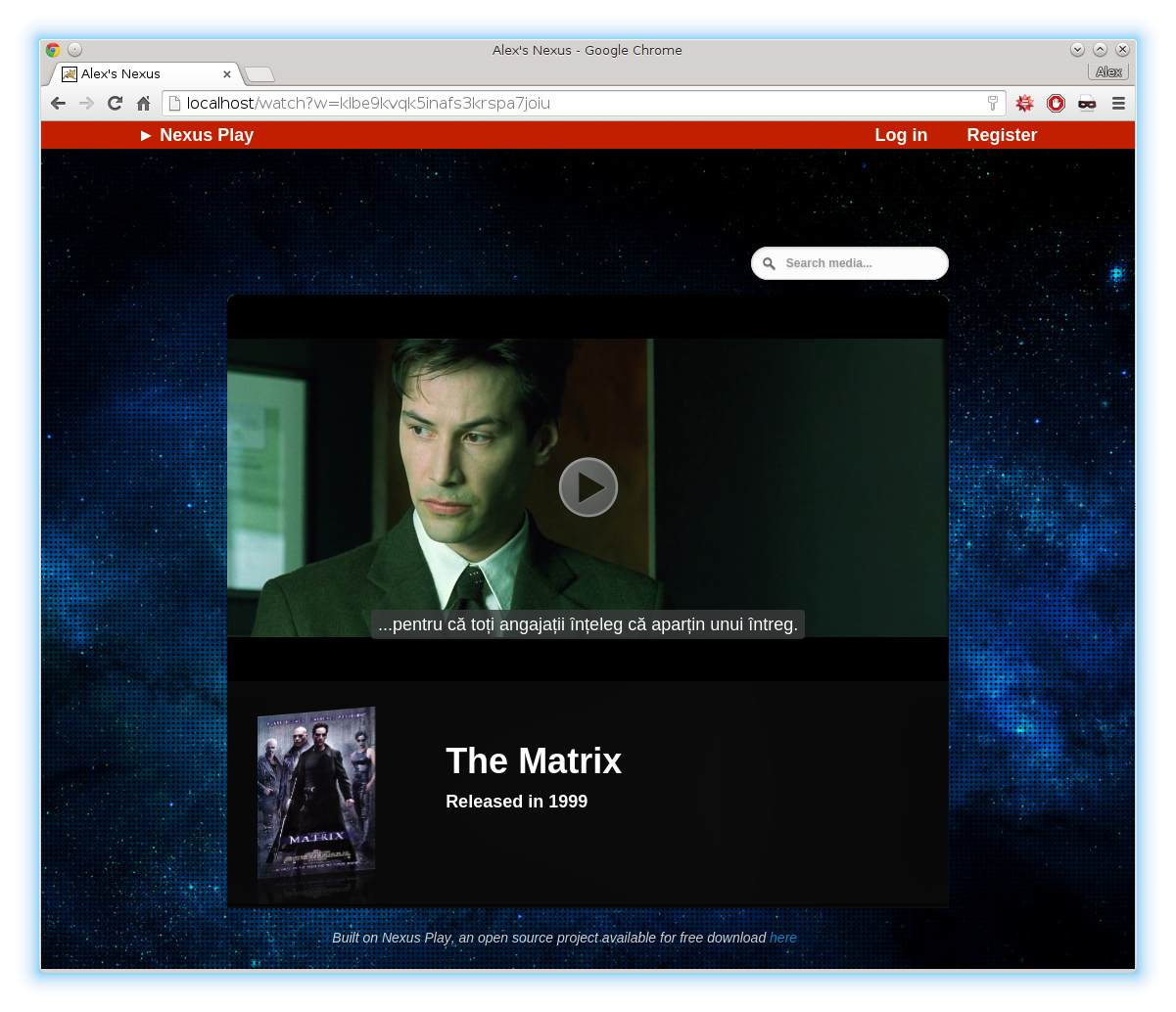Focus the Search media input field
The height and width of the screenshot is (1012, 1176).
coord(850,263)
